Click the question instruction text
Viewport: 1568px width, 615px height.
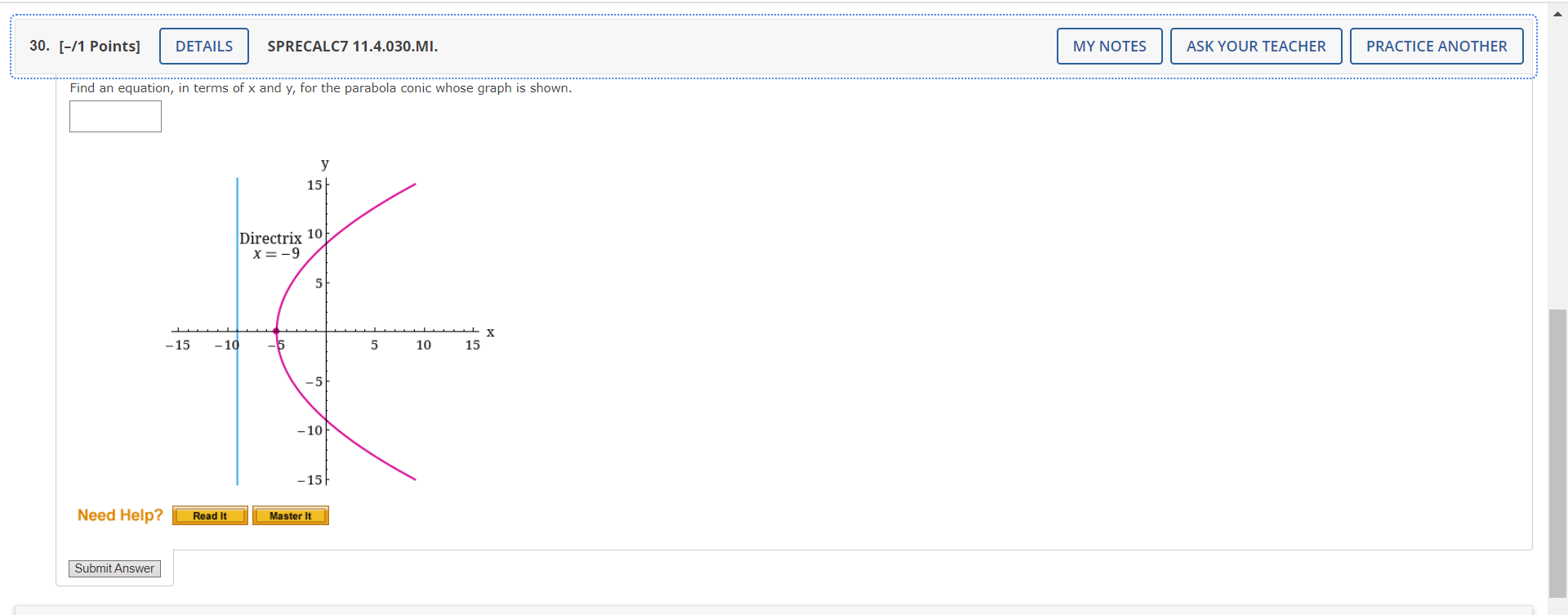[x=320, y=88]
